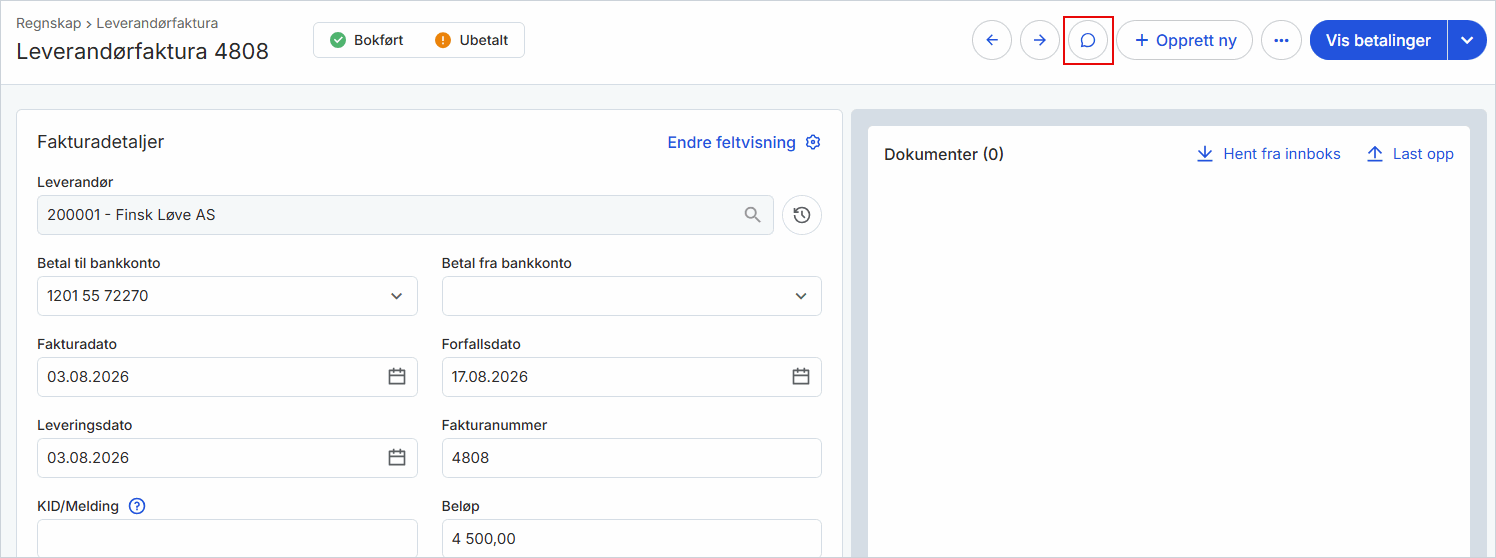Click the Leveringsdato date field
The image size is (1496, 558).
[x=227, y=458]
